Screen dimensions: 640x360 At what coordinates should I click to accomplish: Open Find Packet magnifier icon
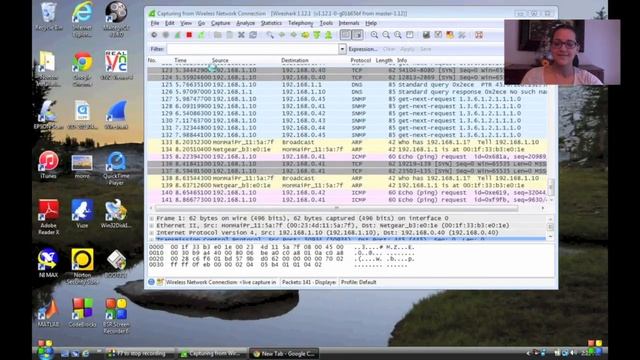click(x=270, y=35)
